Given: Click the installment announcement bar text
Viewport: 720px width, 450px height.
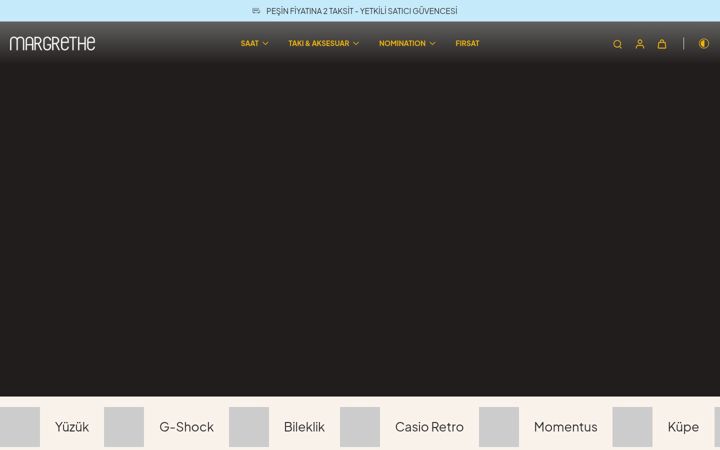Looking at the screenshot, I should pos(361,11).
